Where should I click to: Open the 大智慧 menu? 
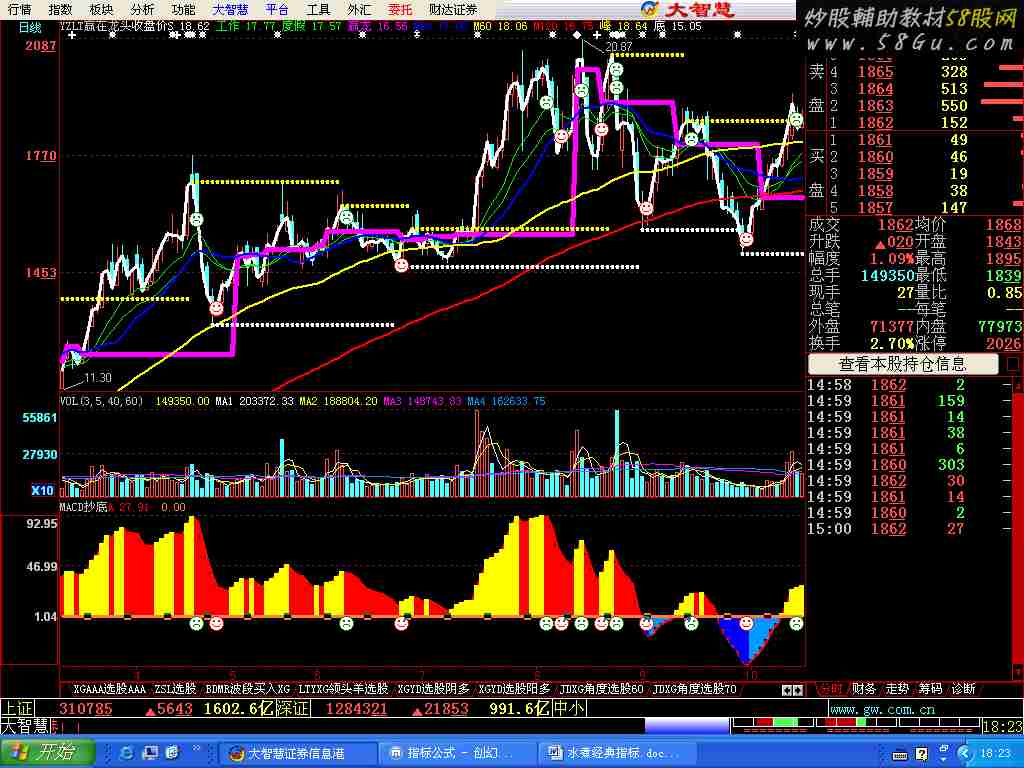coord(231,9)
